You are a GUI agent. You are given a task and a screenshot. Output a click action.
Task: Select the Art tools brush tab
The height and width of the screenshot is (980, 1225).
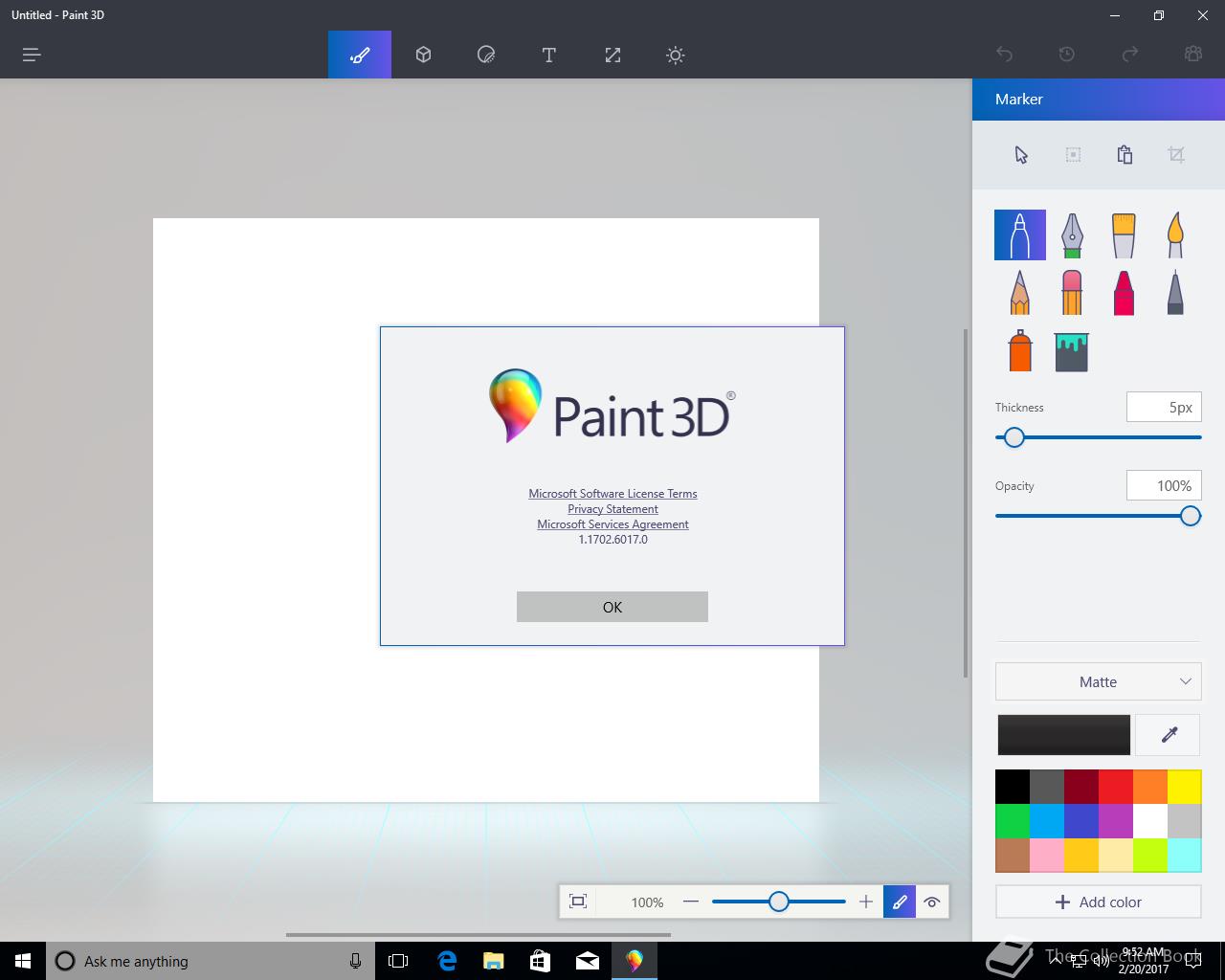pos(360,55)
